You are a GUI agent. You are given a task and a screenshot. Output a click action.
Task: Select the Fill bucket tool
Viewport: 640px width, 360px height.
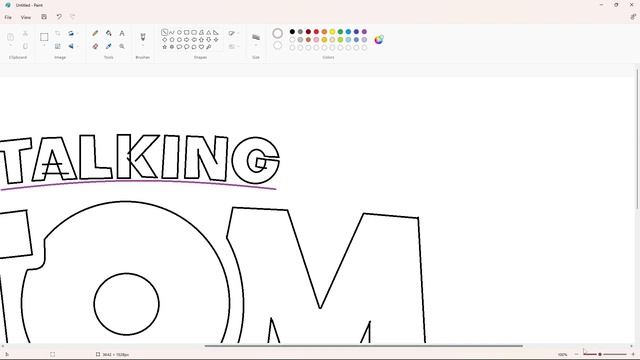tap(109, 33)
